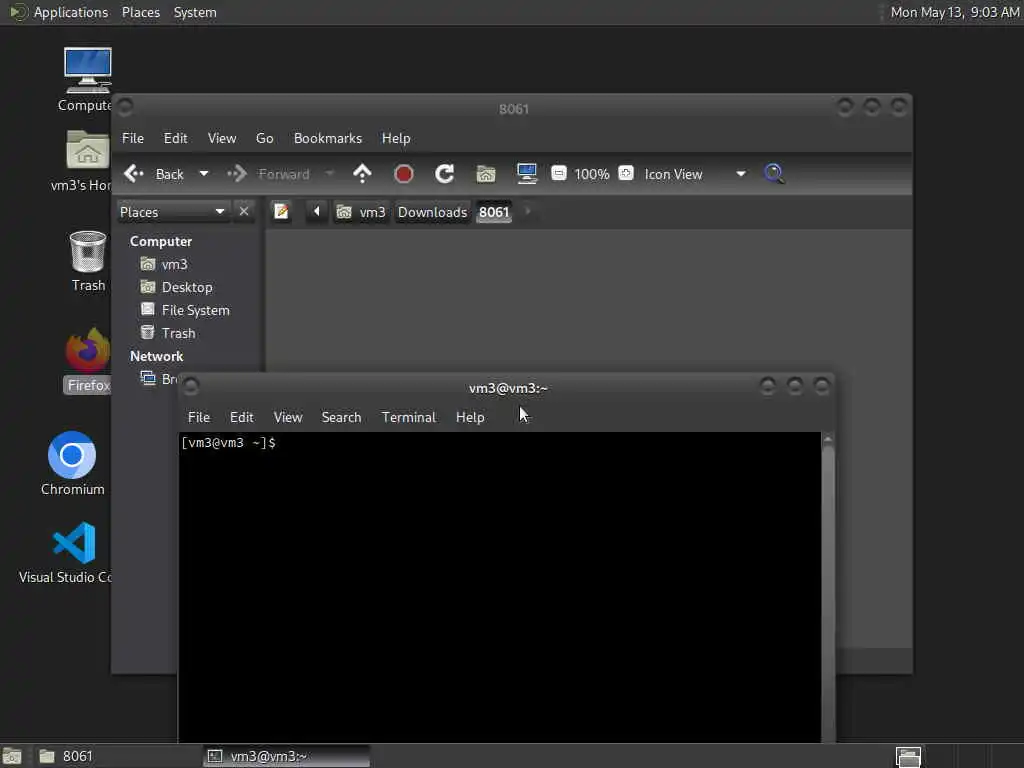Image resolution: width=1024 pixels, height=768 pixels.
Task: Click show desktop icon in taskbar
Action: [x=12, y=756]
